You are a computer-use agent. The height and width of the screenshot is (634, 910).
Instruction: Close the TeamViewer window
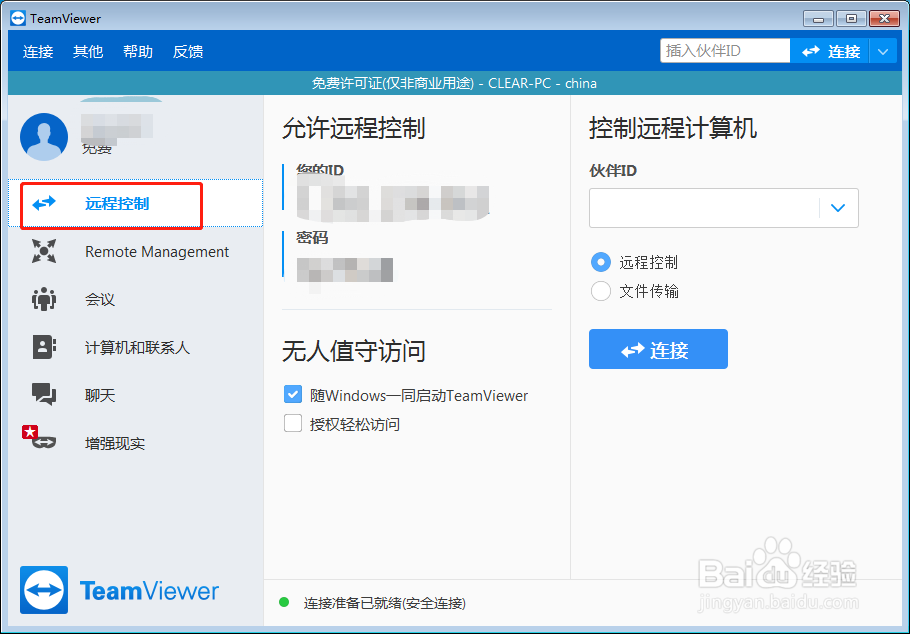(884, 19)
